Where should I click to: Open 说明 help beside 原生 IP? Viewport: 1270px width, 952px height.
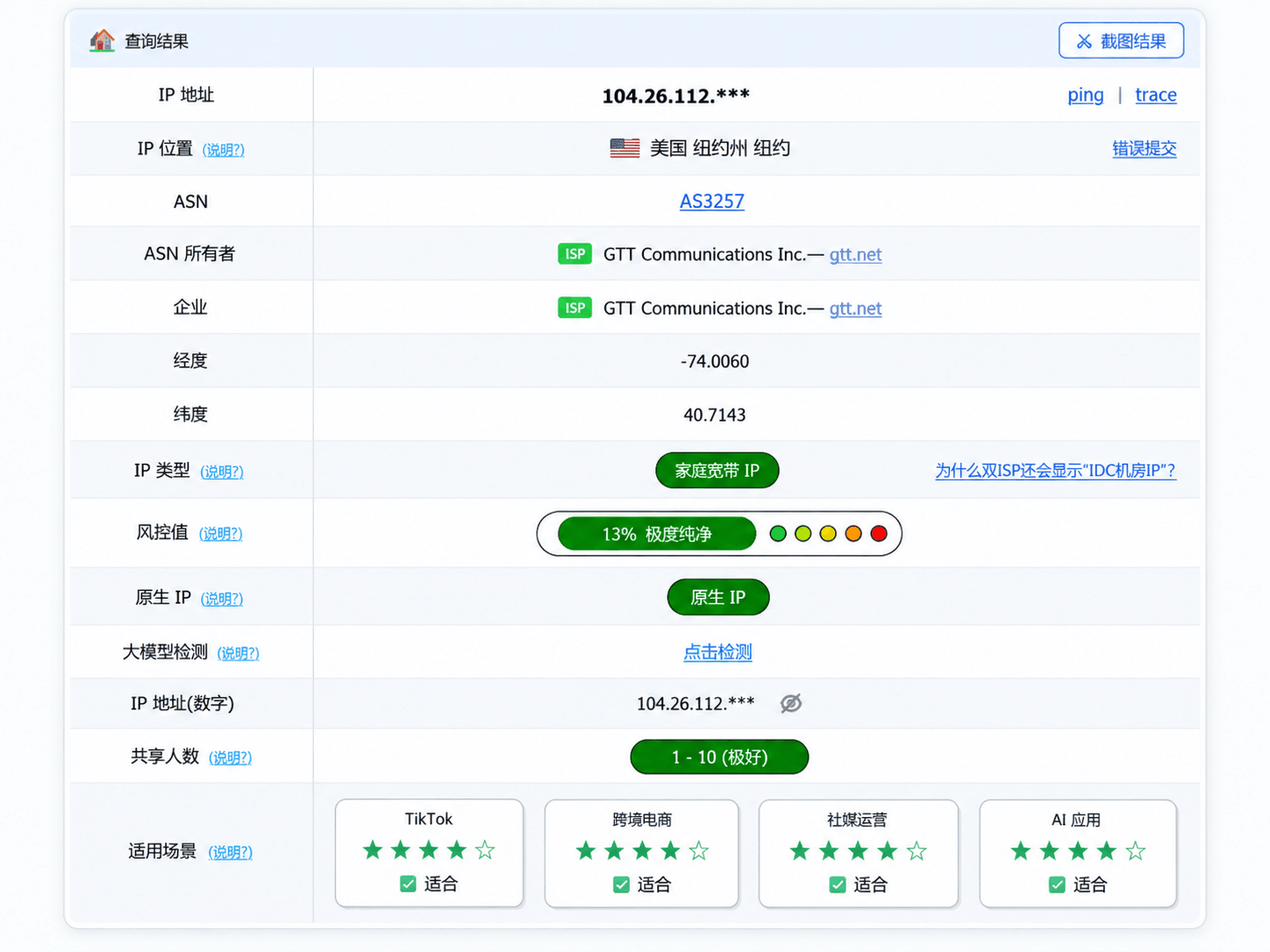click(222, 599)
